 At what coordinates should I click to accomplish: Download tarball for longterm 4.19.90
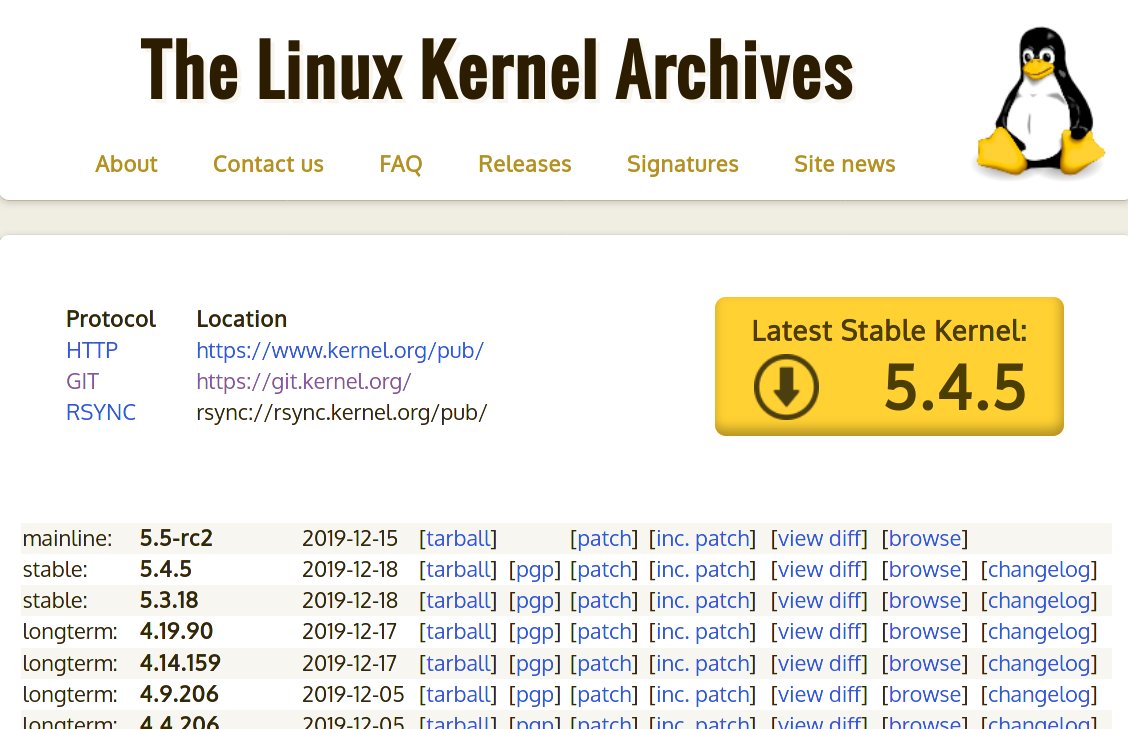click(458, 631)
